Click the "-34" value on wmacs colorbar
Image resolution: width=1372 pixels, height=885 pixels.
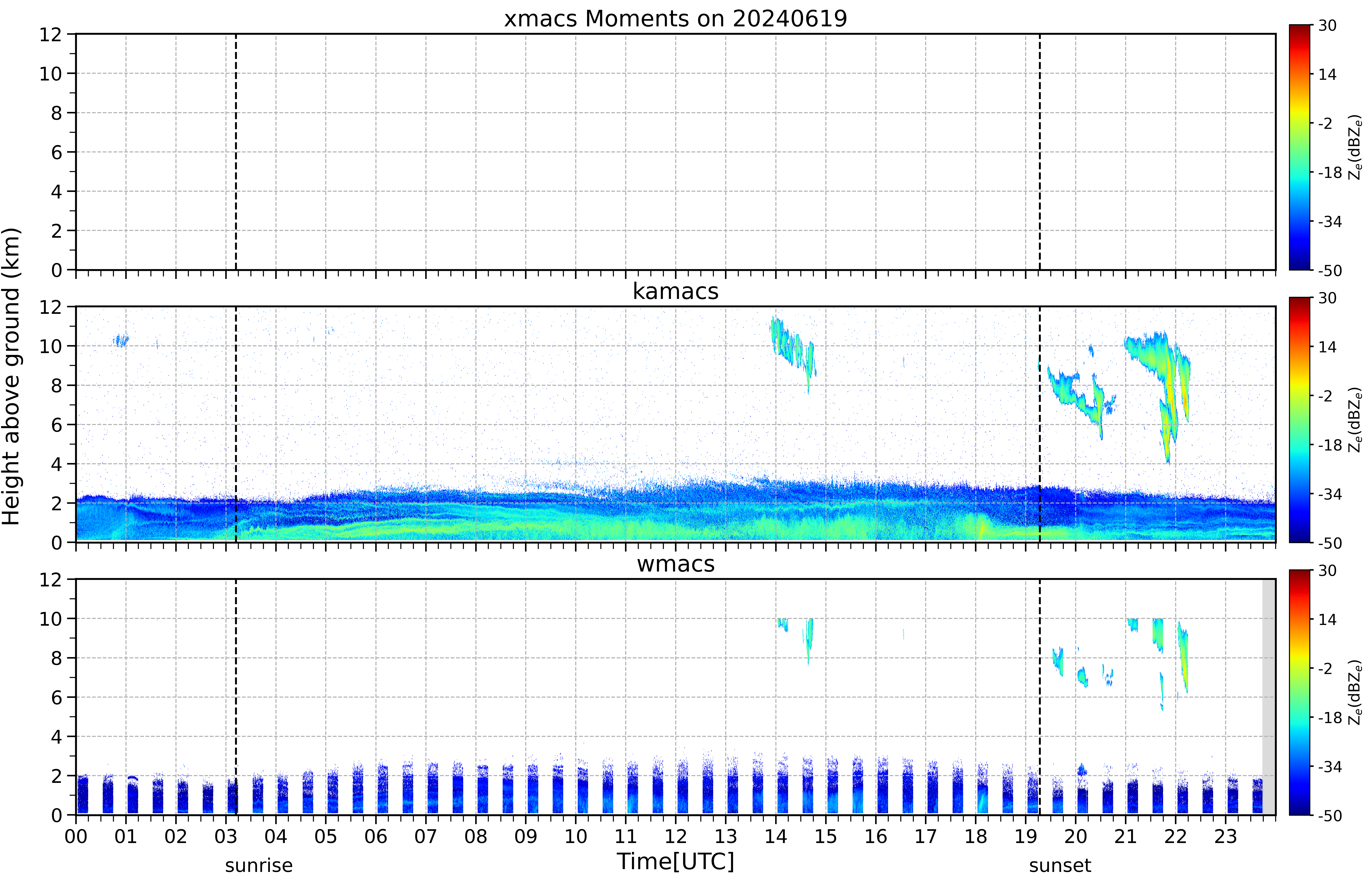(1330, 767)
